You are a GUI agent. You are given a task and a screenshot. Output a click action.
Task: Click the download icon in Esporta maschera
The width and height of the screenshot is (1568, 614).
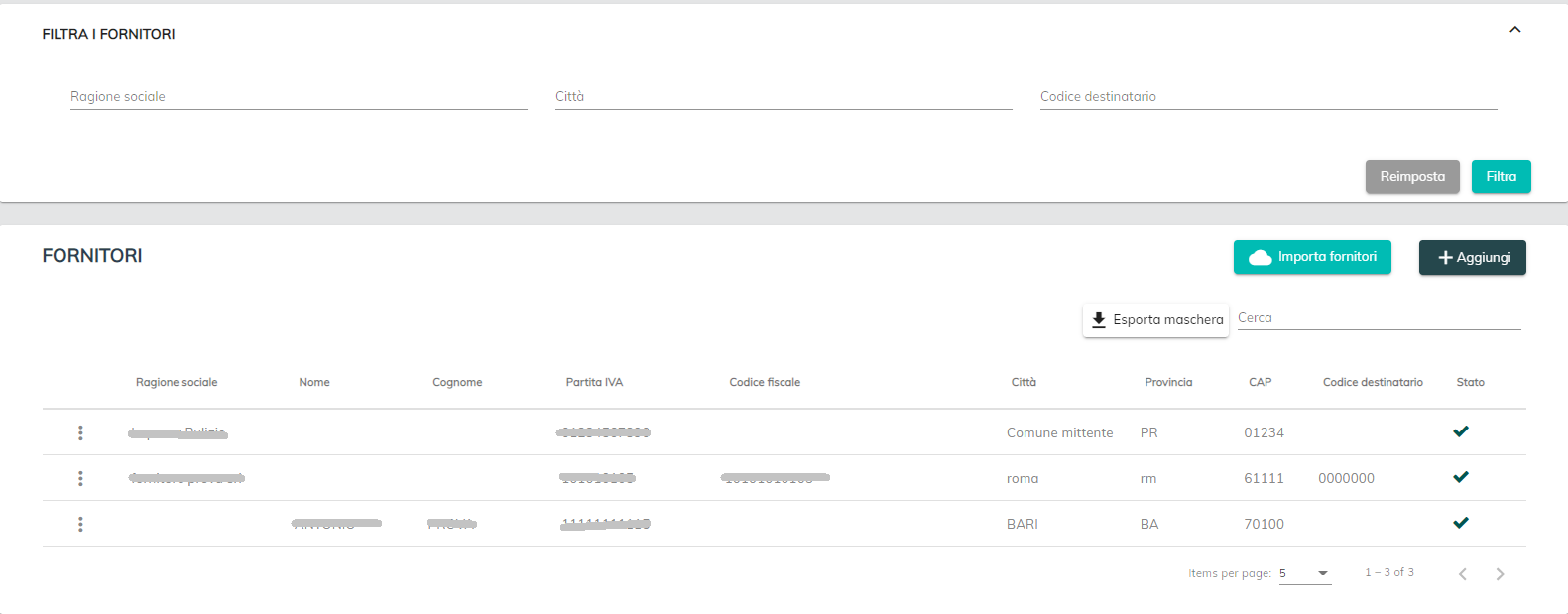pos(1098,320)
